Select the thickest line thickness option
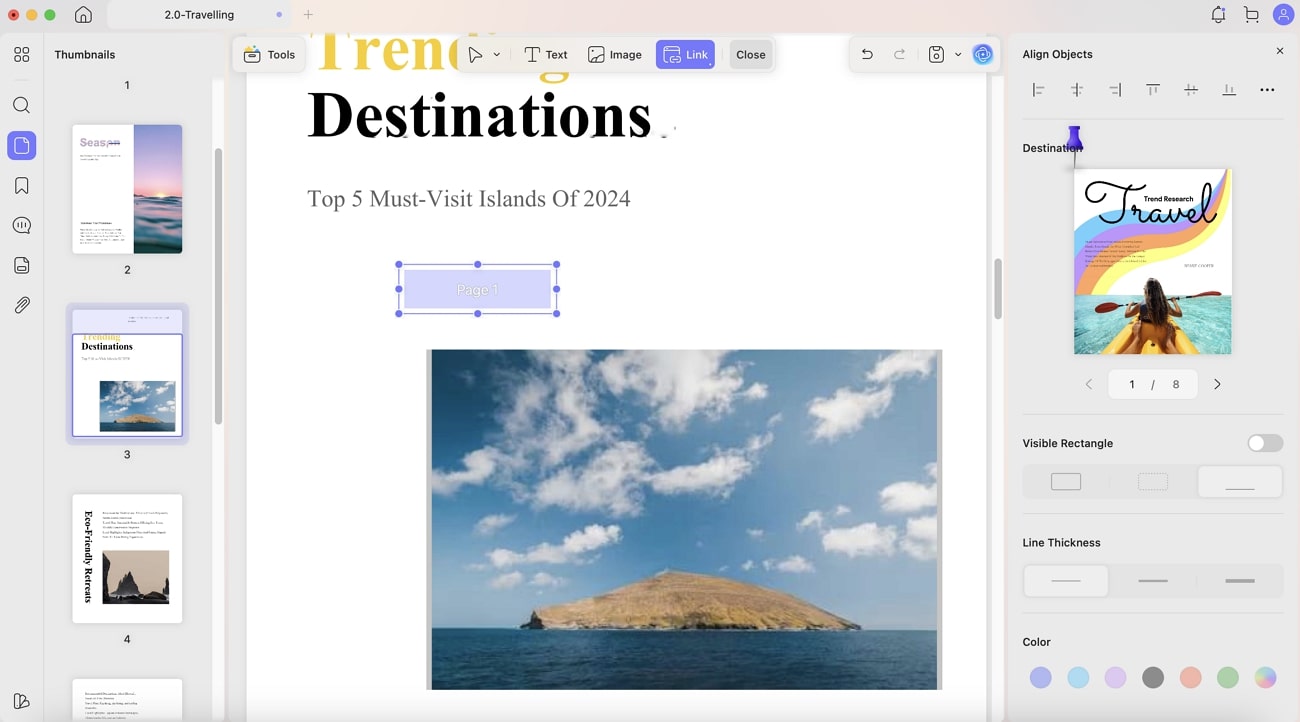This screenshot has width=1300, height=722. (1240, 581)
